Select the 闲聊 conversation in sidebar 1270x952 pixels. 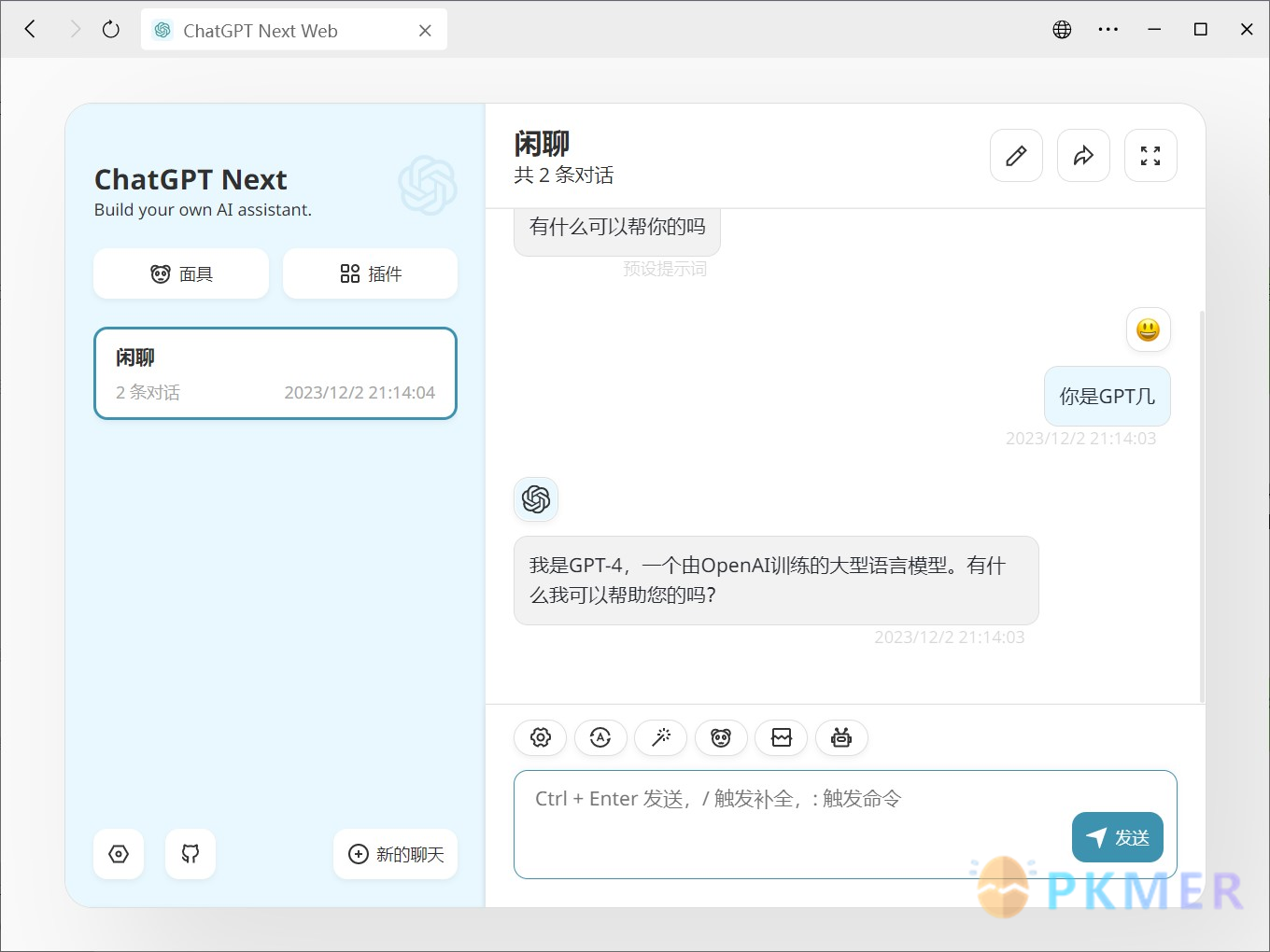click(x=275, y=373)
